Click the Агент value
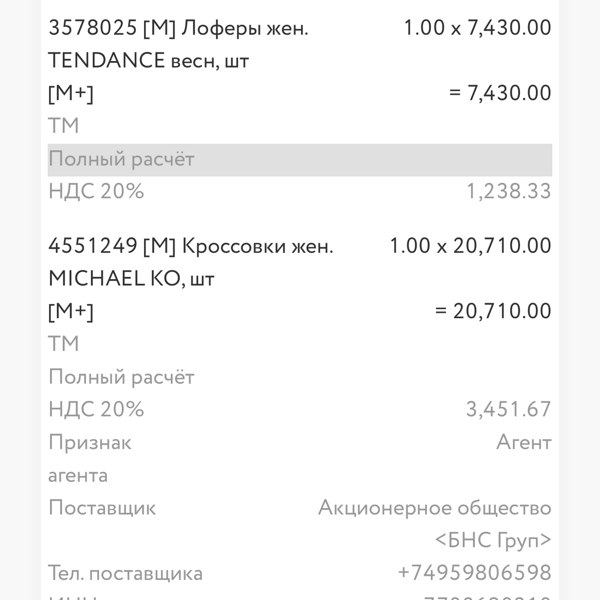The height and width of the screenshot is (600, 600). [524, 442]
